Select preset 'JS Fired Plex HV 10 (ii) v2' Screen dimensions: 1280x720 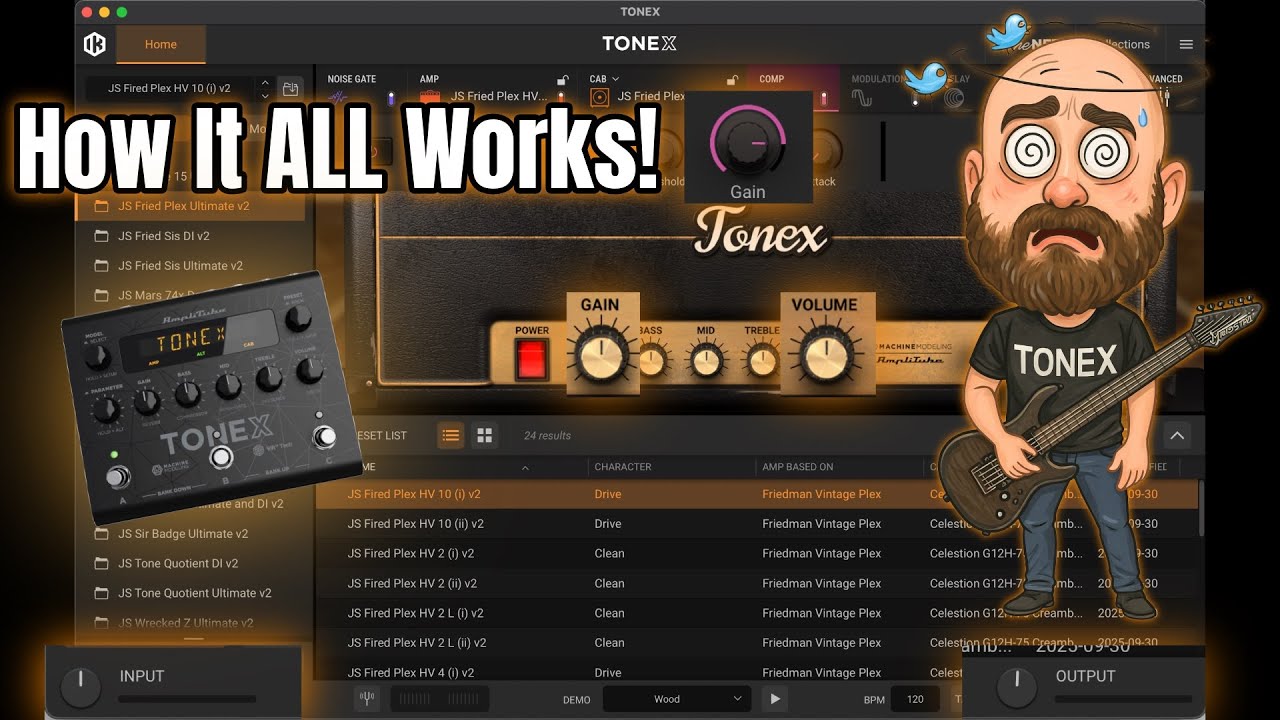757,524
